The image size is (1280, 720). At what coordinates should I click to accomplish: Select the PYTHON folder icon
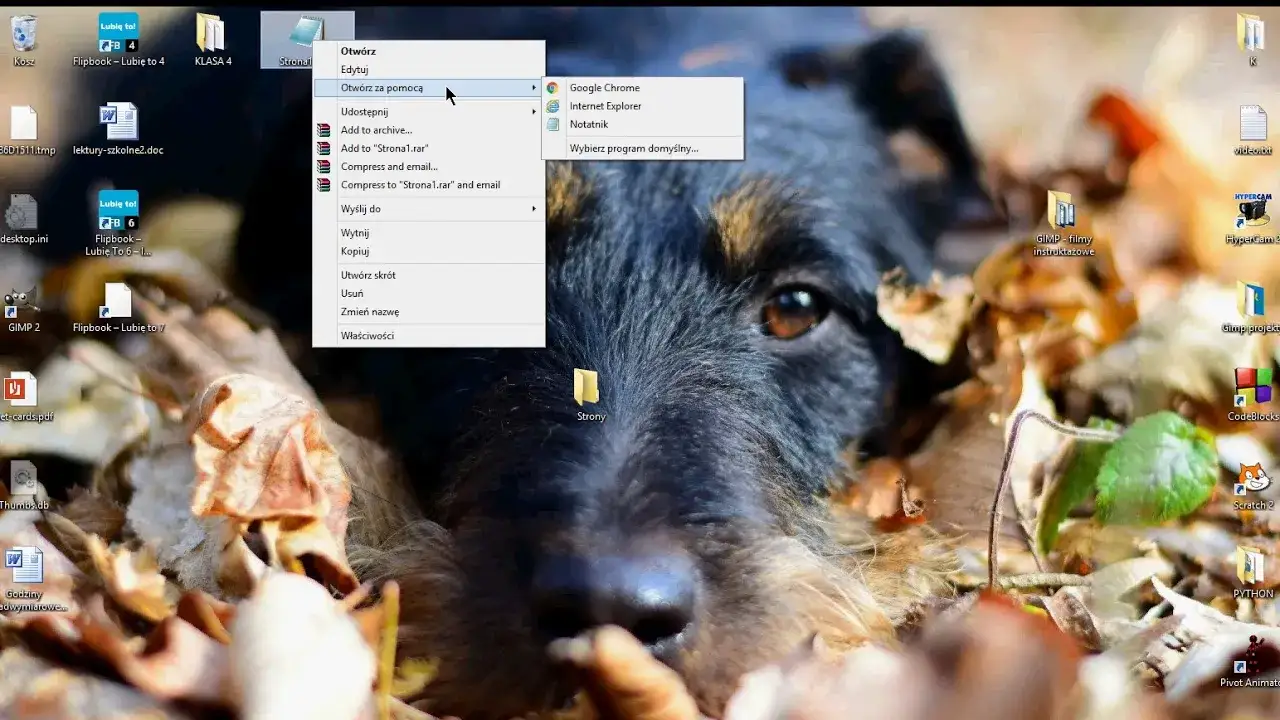point(1252,566)
